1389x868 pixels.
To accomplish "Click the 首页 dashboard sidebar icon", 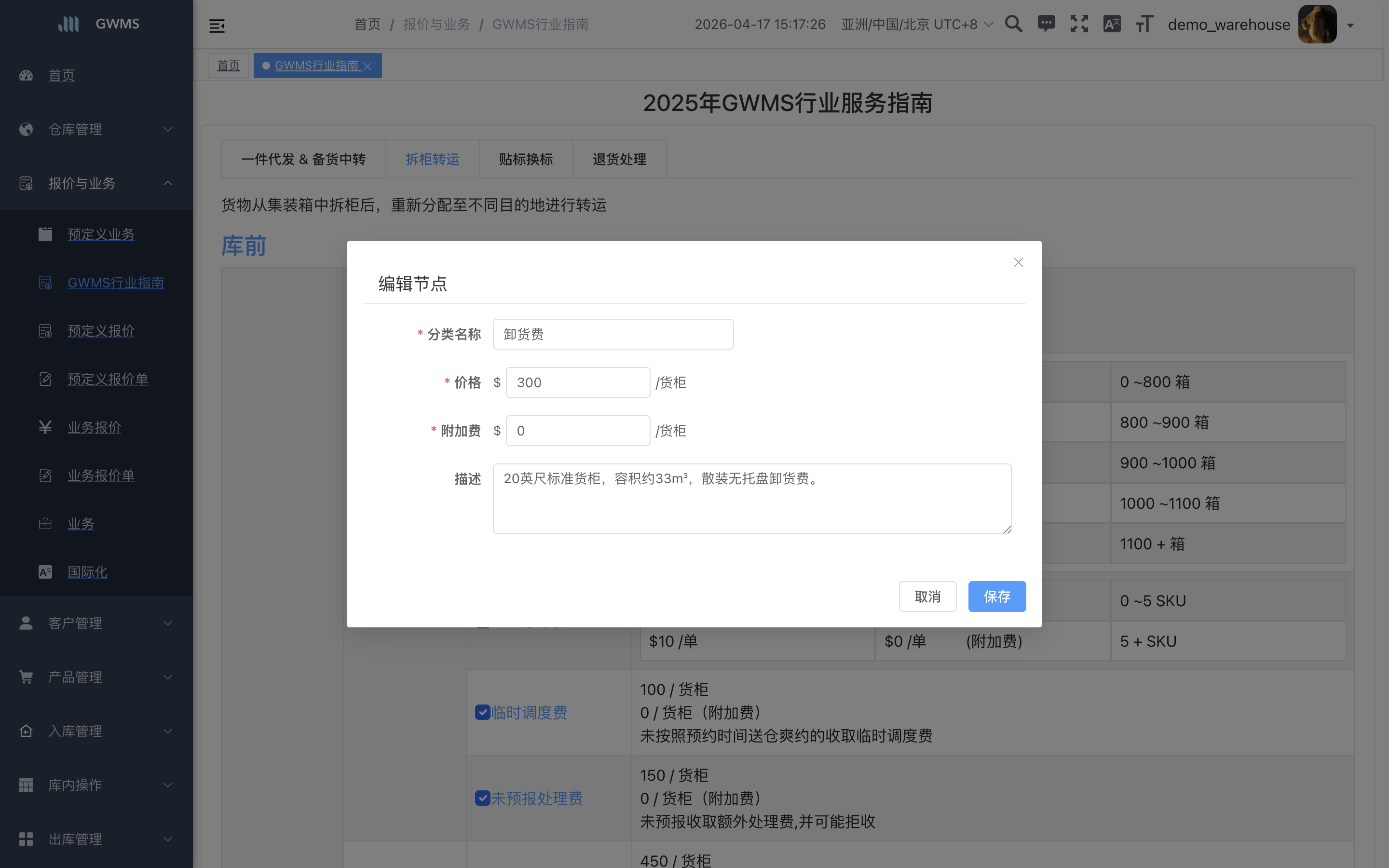I will (26, 75).
